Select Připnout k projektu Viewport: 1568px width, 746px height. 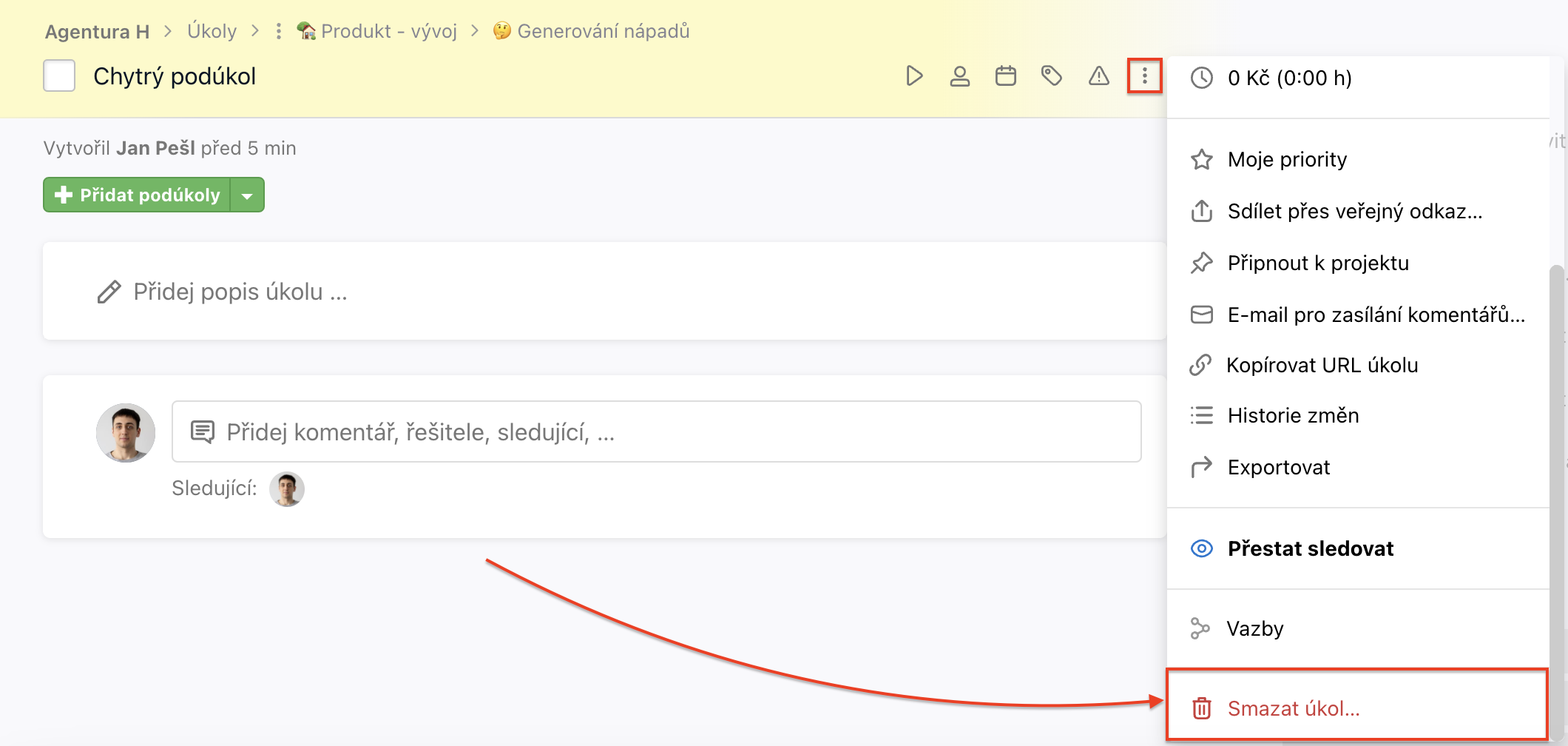(x=1357, y=263)
